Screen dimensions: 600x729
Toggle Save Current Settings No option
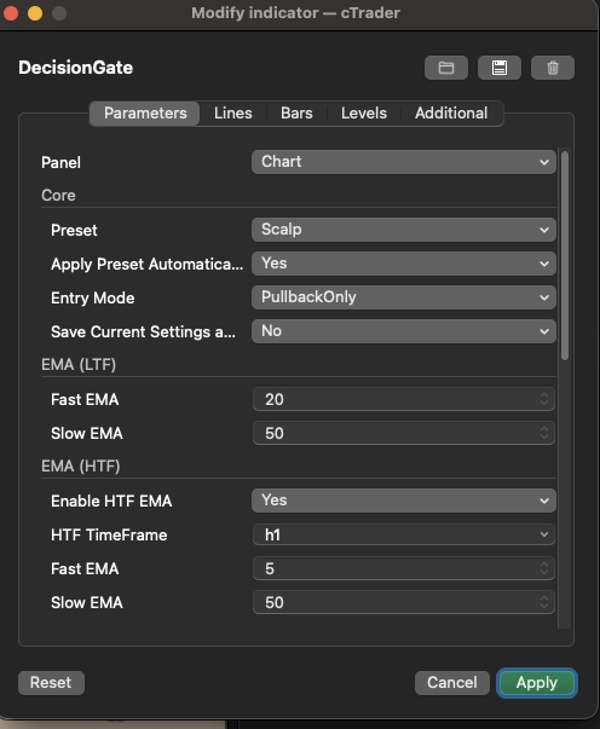coord(403,331)
